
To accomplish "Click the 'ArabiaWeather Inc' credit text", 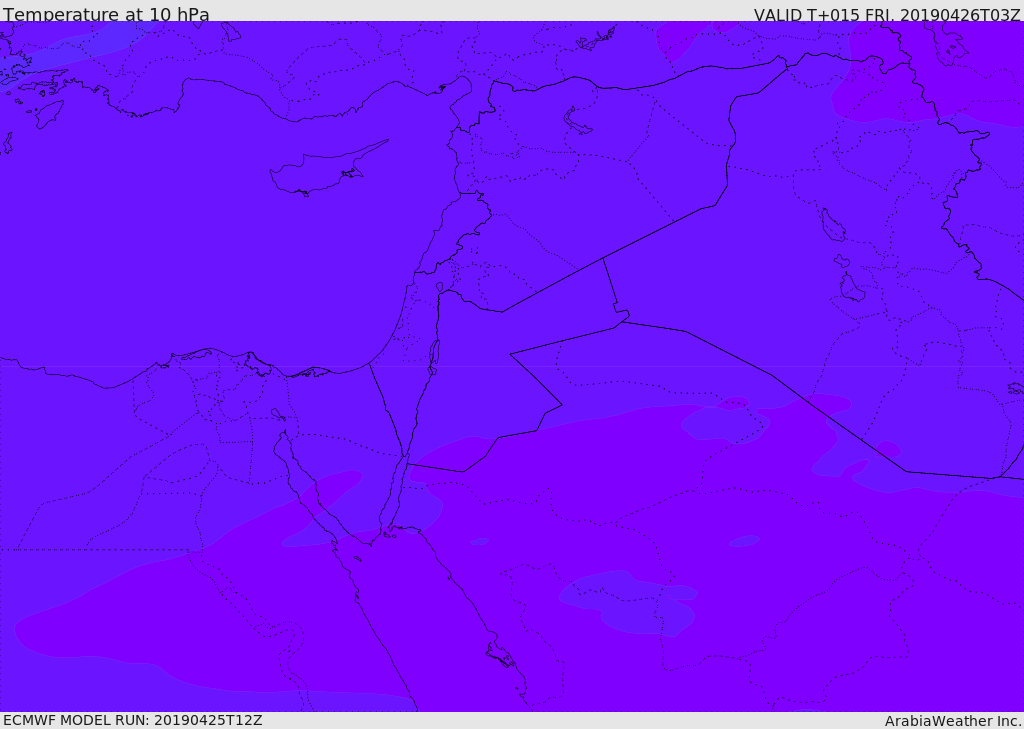I will (x=952, y=721).
